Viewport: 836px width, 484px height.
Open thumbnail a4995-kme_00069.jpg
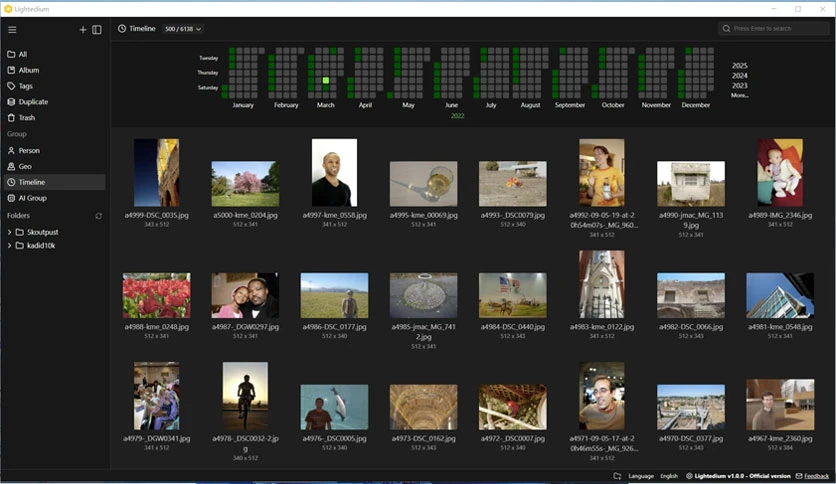click(x=423, y=184)
